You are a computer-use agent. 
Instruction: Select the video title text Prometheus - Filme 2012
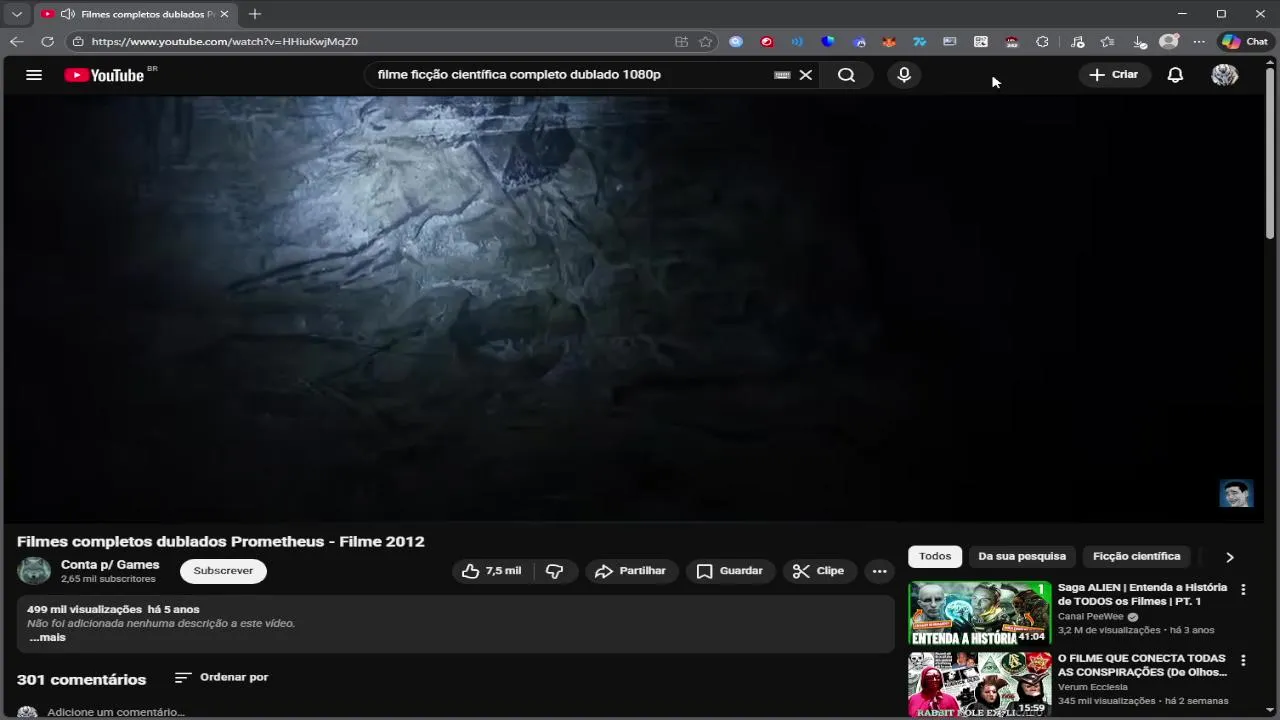tap(328, 541)
